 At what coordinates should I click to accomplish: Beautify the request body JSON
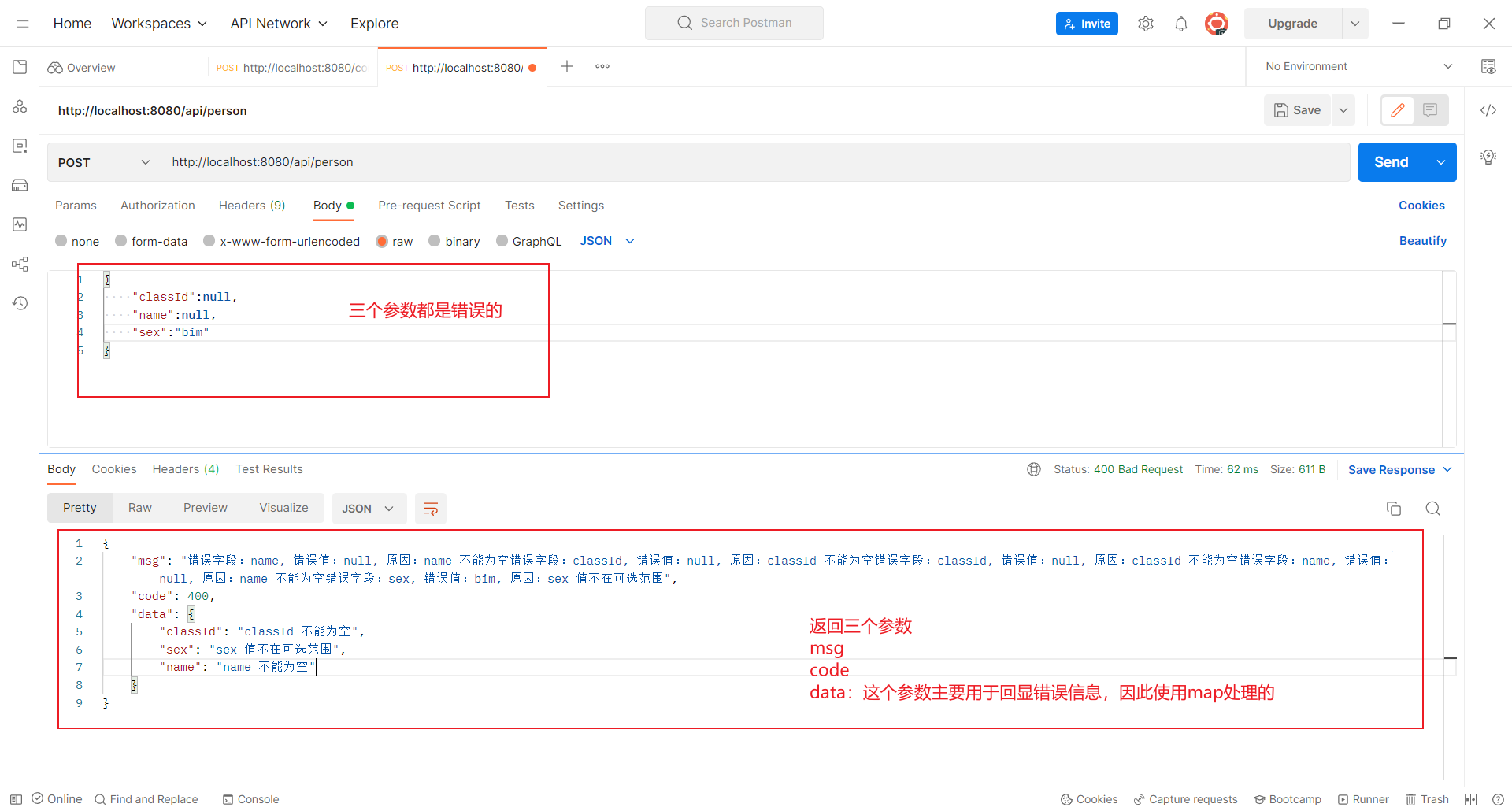click(x=1422, y=241)
